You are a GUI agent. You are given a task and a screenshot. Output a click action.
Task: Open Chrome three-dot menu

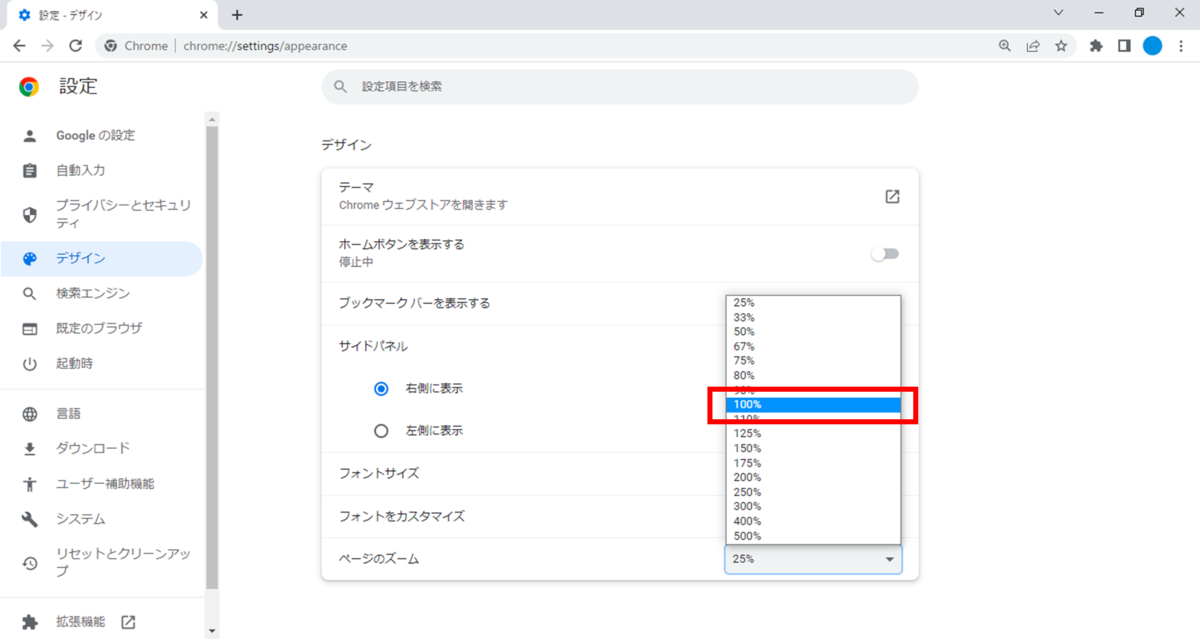[1181, 46]
